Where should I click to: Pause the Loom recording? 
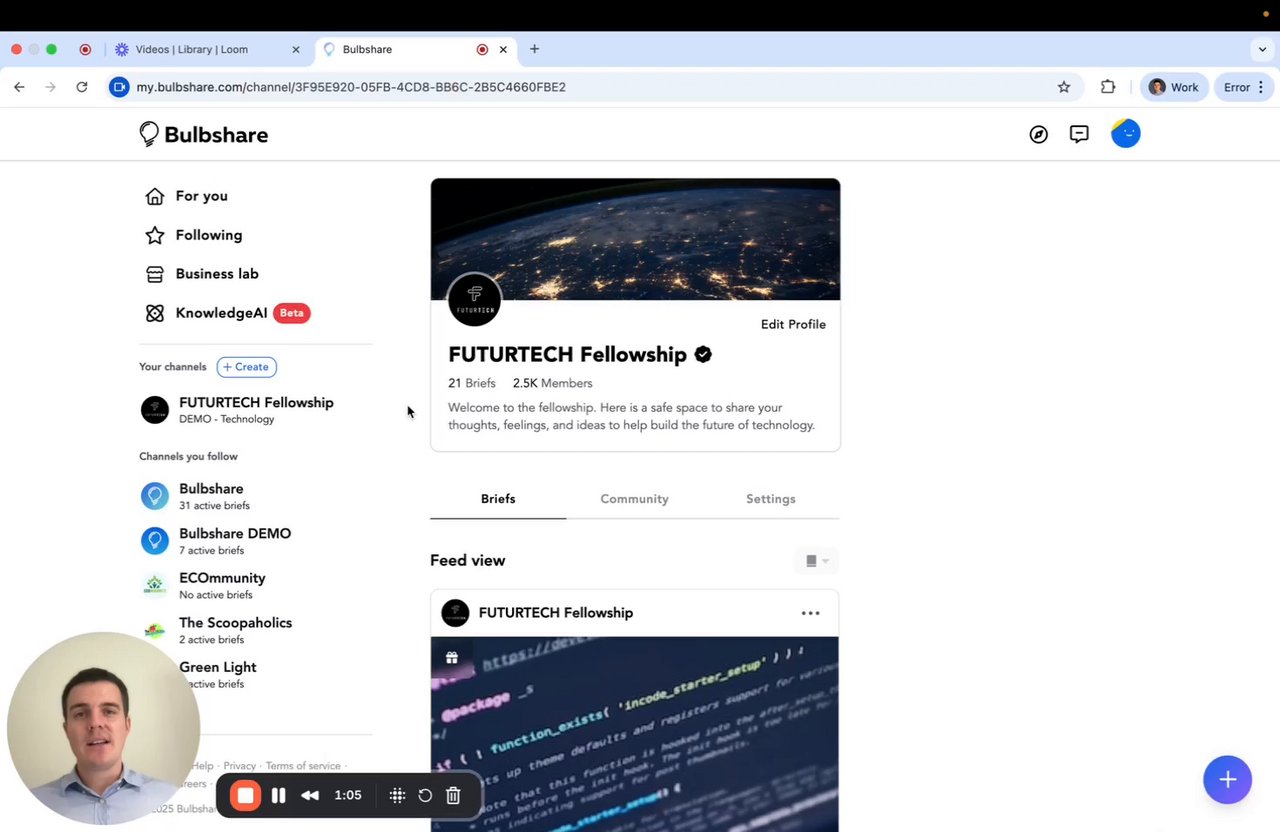pyautogui.click(x=279, y=796)
